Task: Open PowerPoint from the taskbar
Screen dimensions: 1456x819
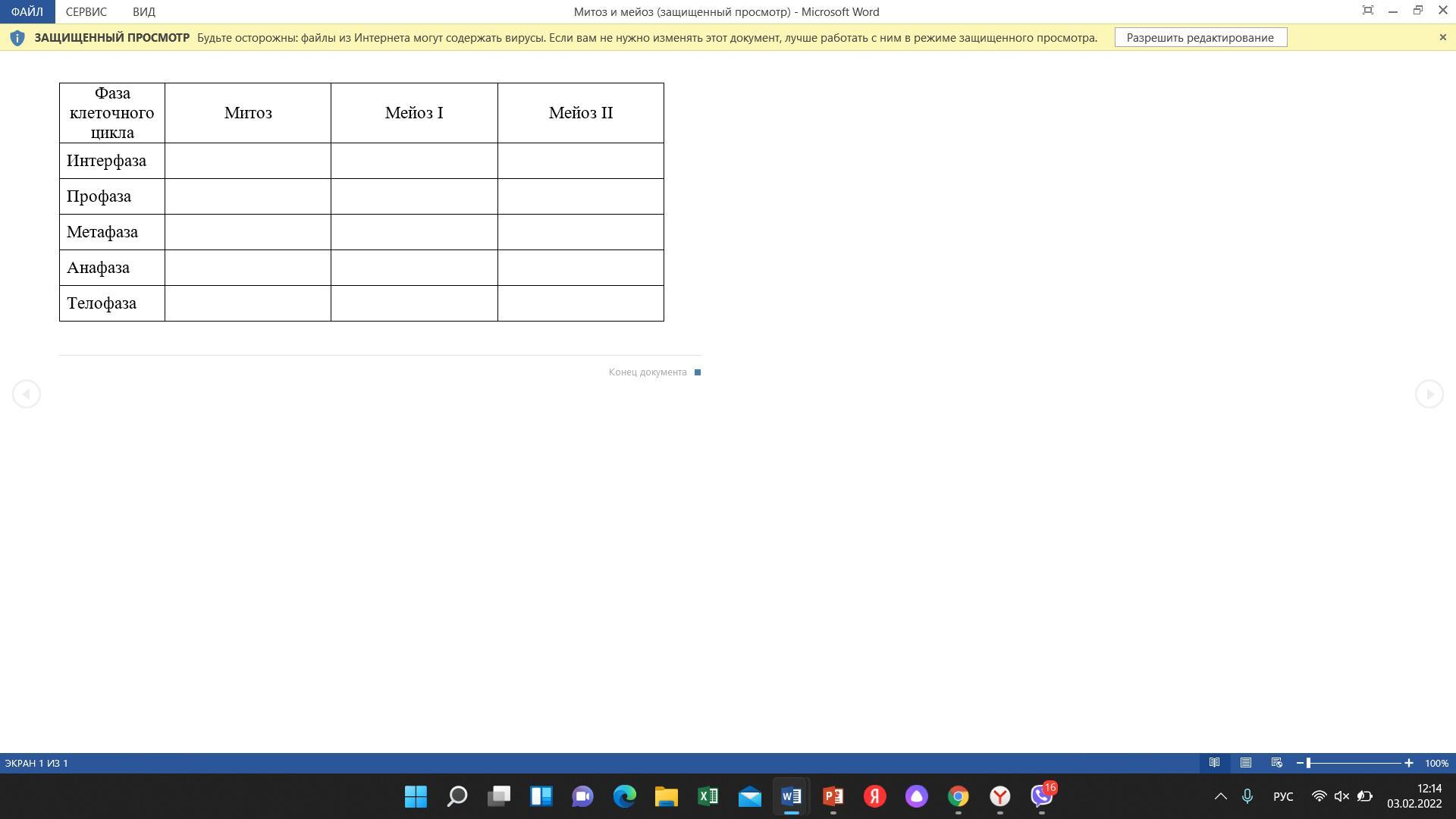Action: (x=833, y=796)
